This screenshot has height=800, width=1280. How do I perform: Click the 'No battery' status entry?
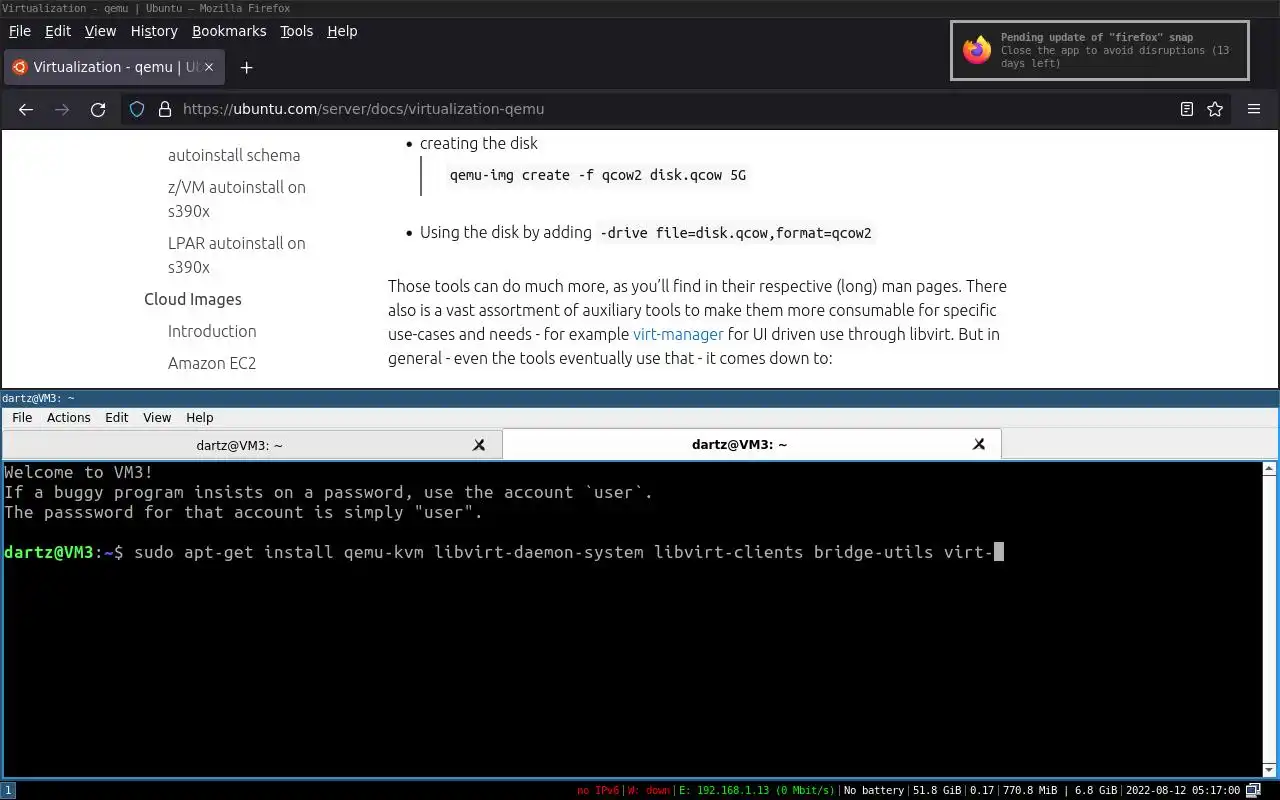tap(874, 790)
